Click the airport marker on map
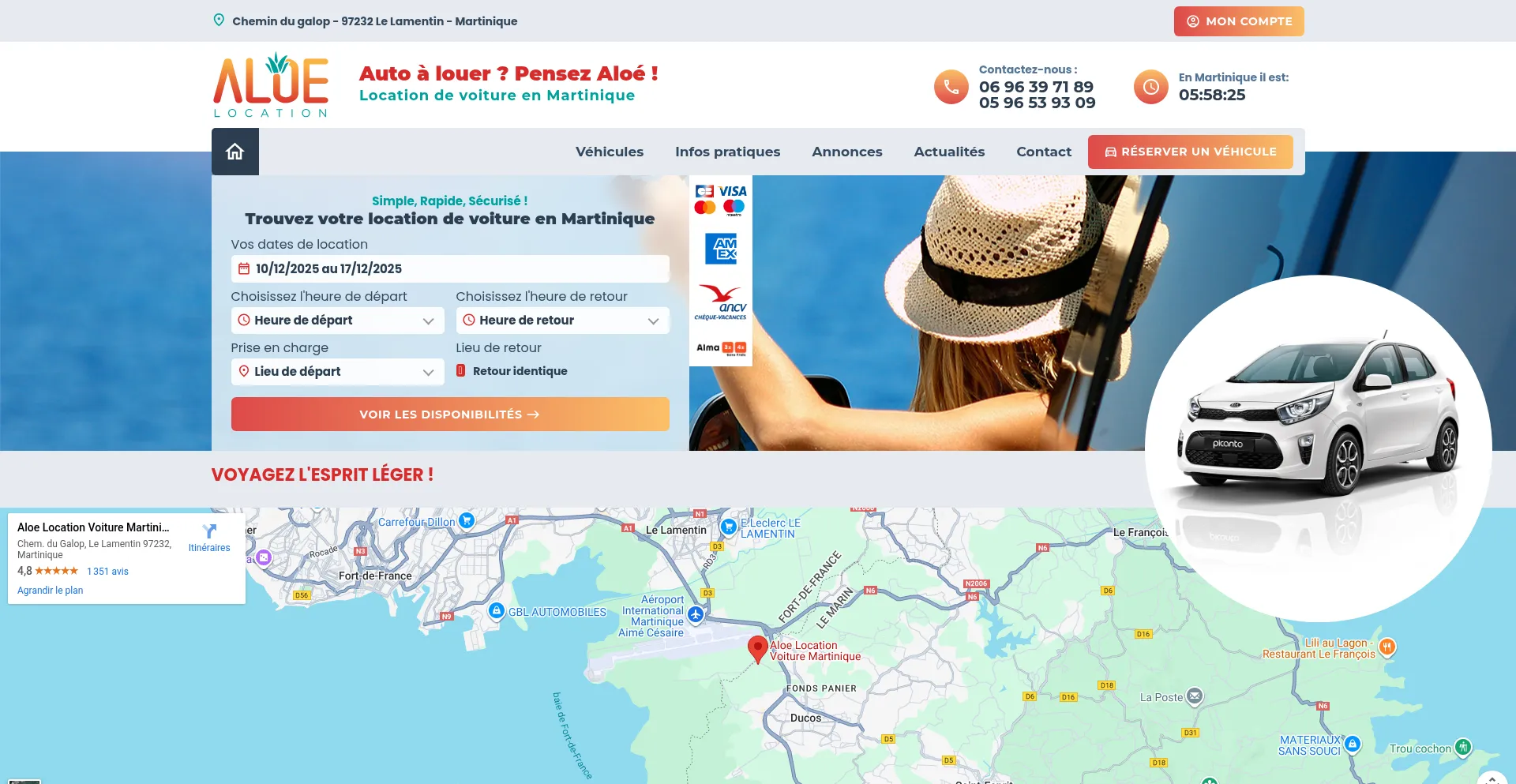This screenshot has width=1516, height=784. [x=696, y=614]
